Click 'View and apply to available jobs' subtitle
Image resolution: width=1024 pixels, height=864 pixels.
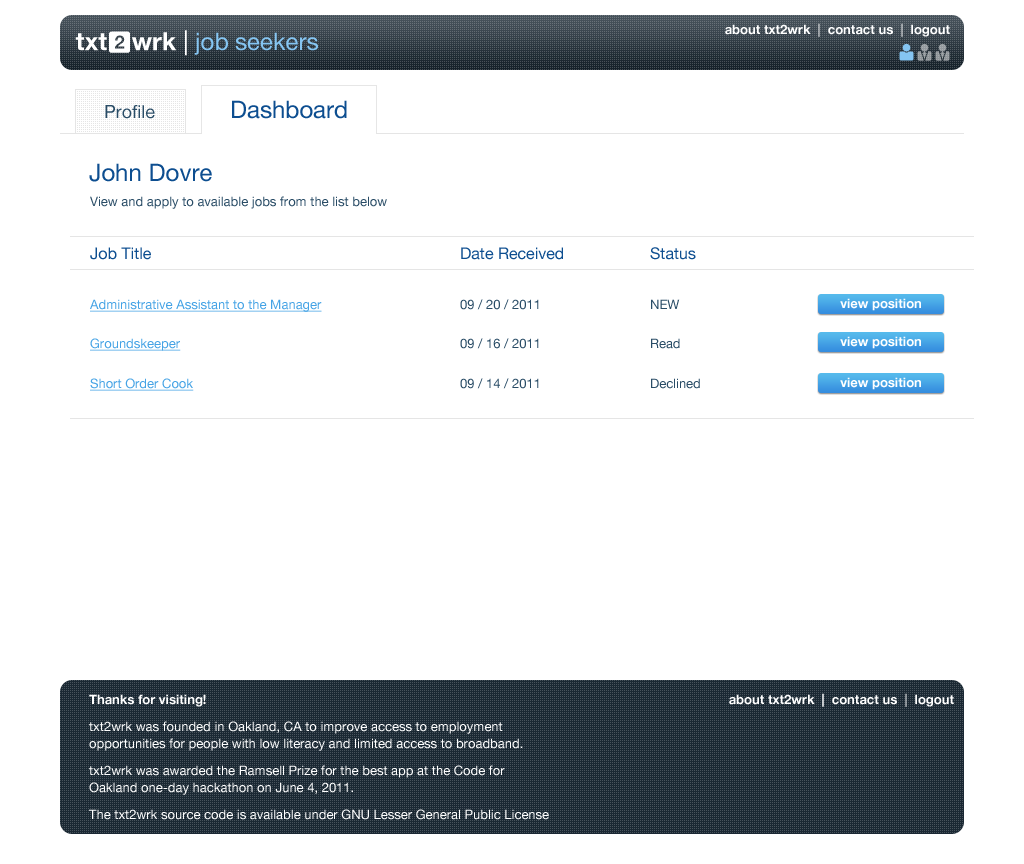coord(238,202)
